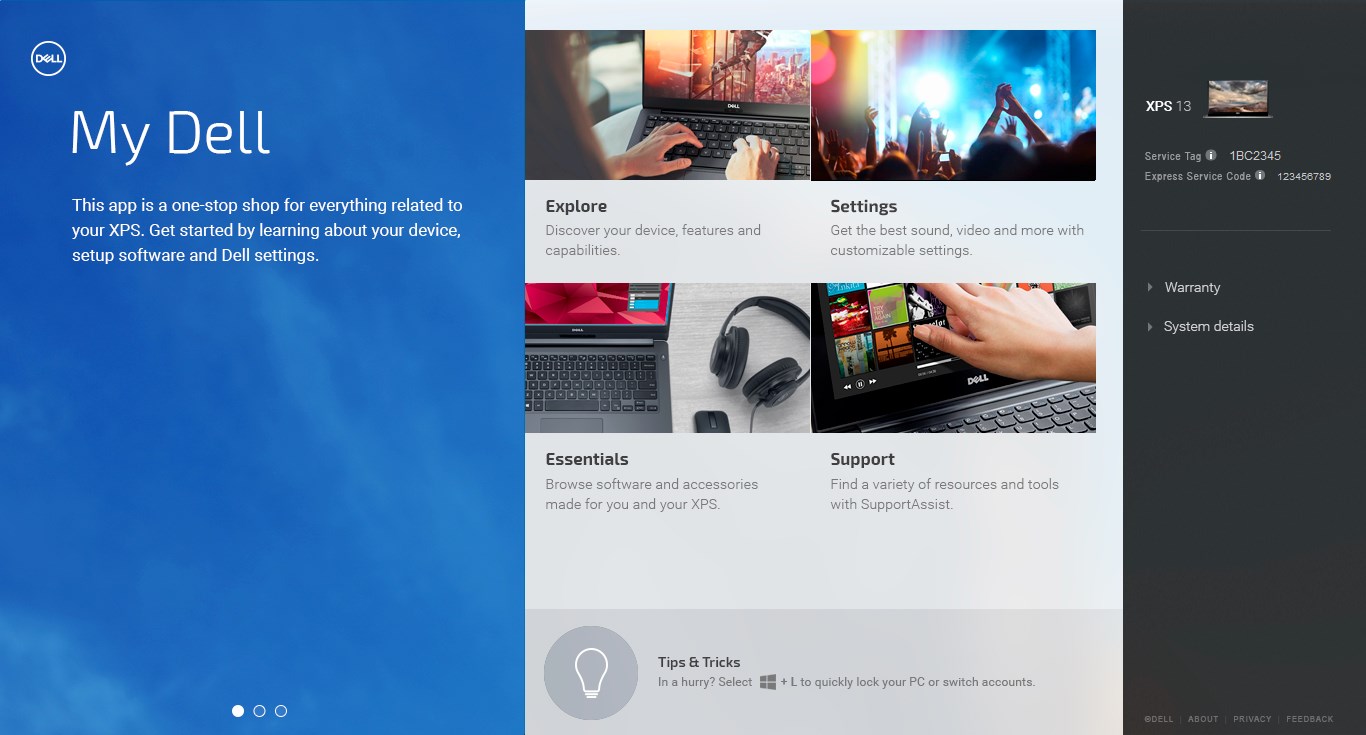
Task: Click the Express Service Code info icon
Action: pos(1260,175)
